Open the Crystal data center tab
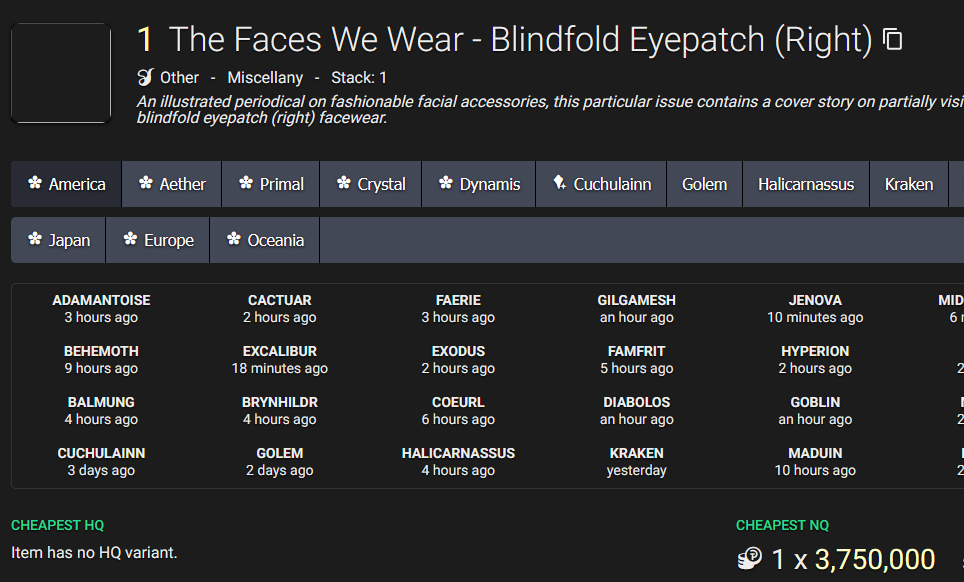 click(371, 184)
